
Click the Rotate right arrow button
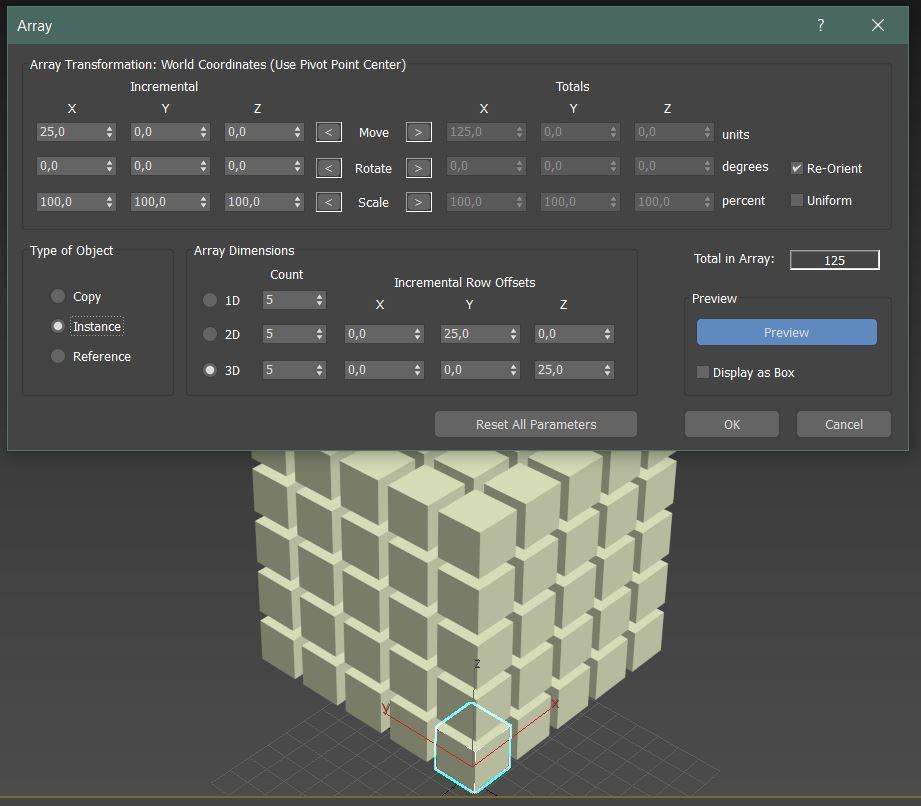419,168
